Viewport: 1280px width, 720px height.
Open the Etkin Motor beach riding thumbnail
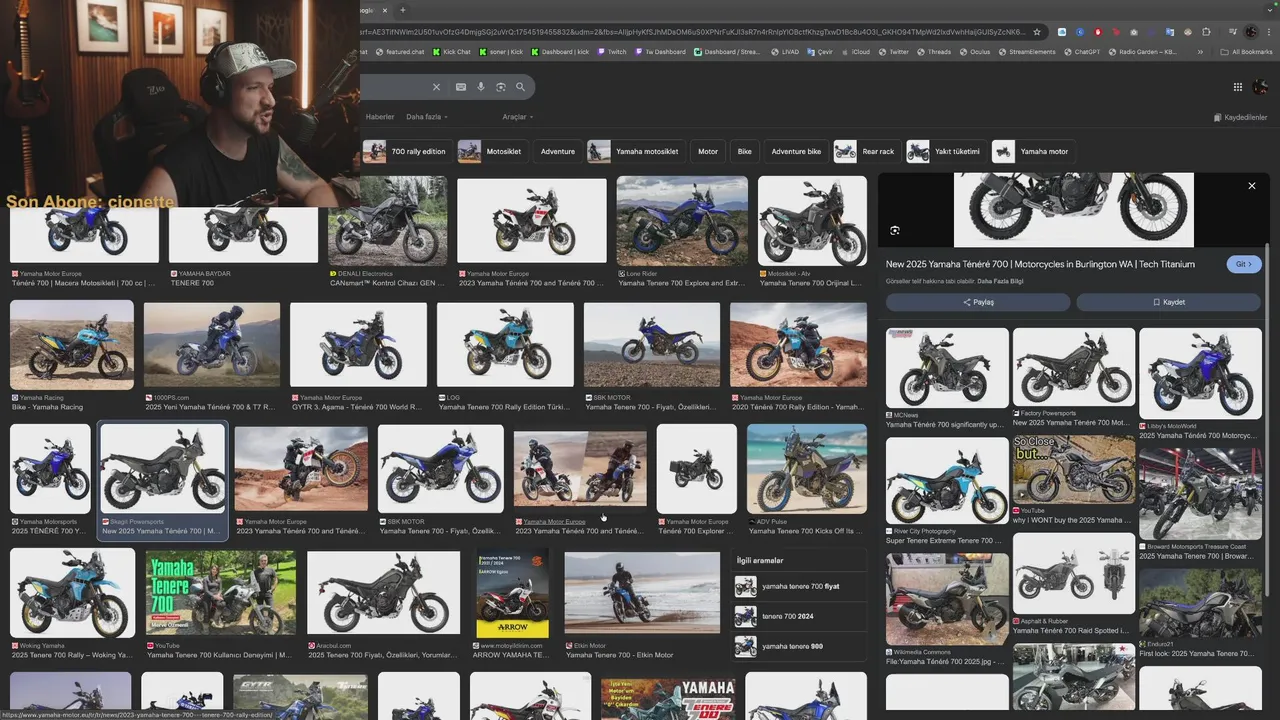tap(642, 593)
